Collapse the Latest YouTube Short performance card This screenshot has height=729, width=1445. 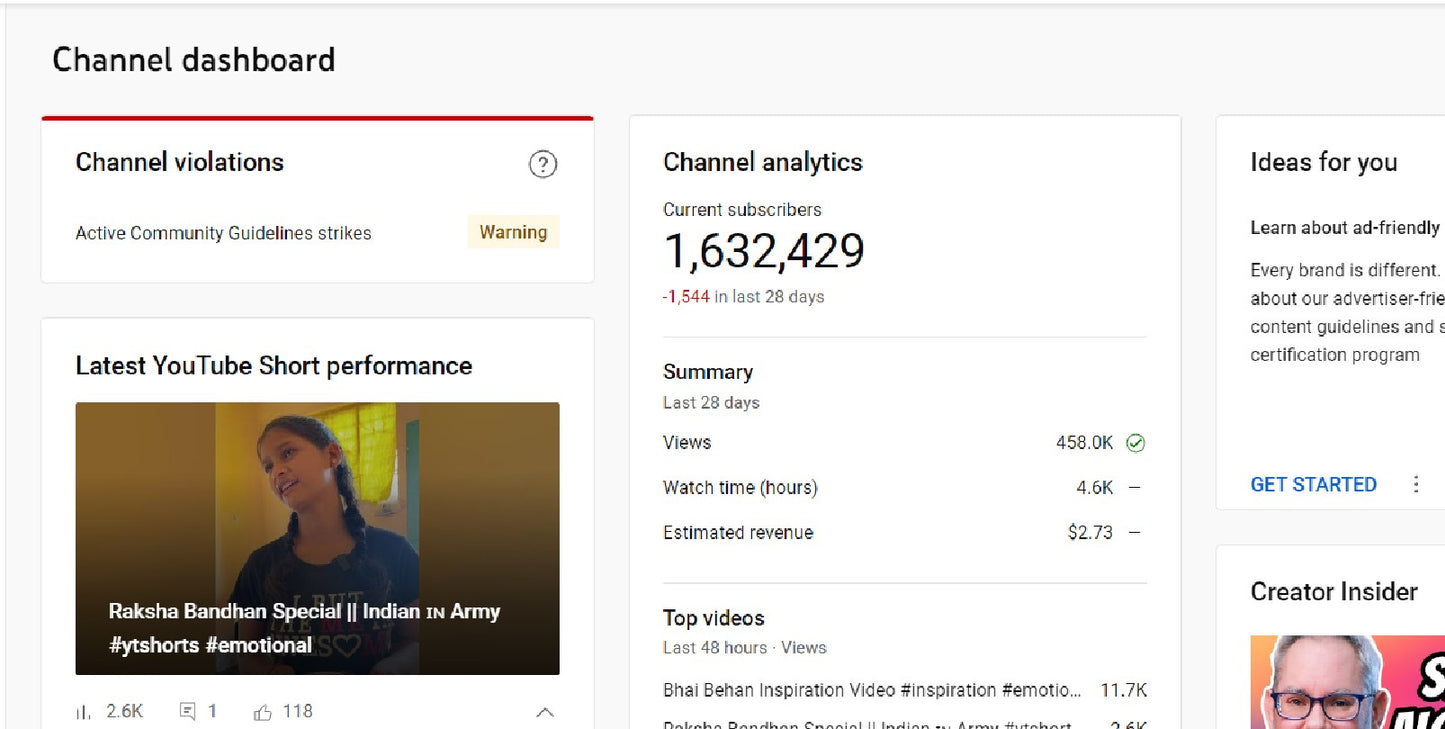tap(545, 712)
